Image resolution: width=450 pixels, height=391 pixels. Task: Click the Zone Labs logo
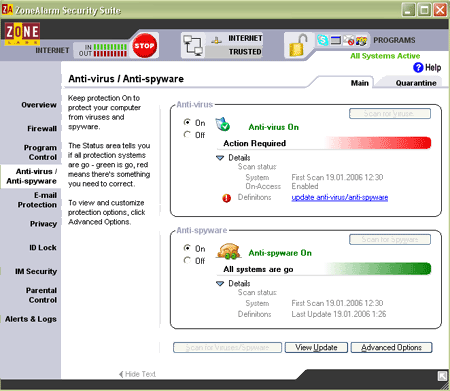[x=22, y=33]
